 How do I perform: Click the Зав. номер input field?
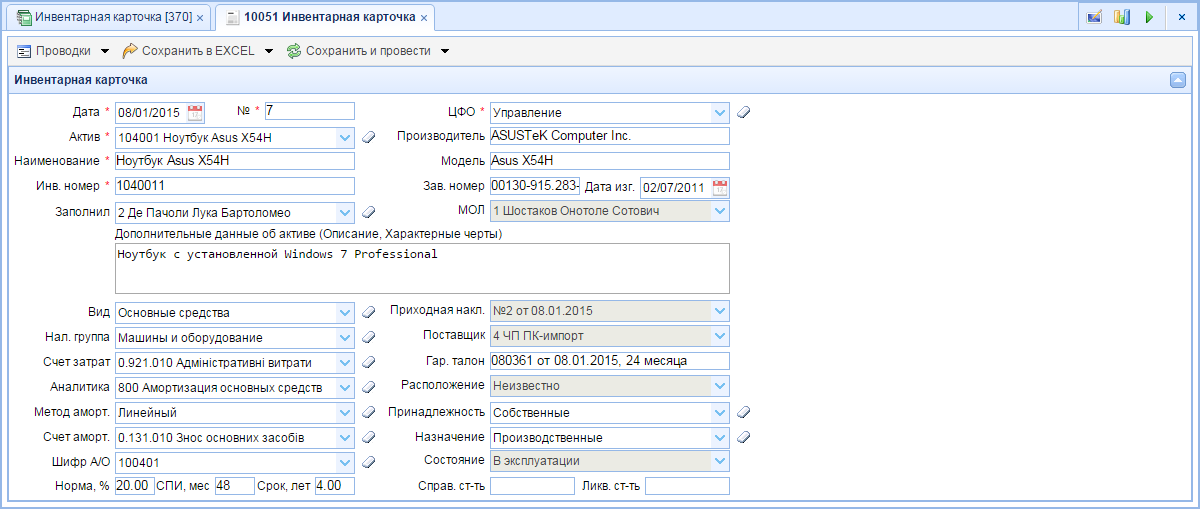point(535,185)
